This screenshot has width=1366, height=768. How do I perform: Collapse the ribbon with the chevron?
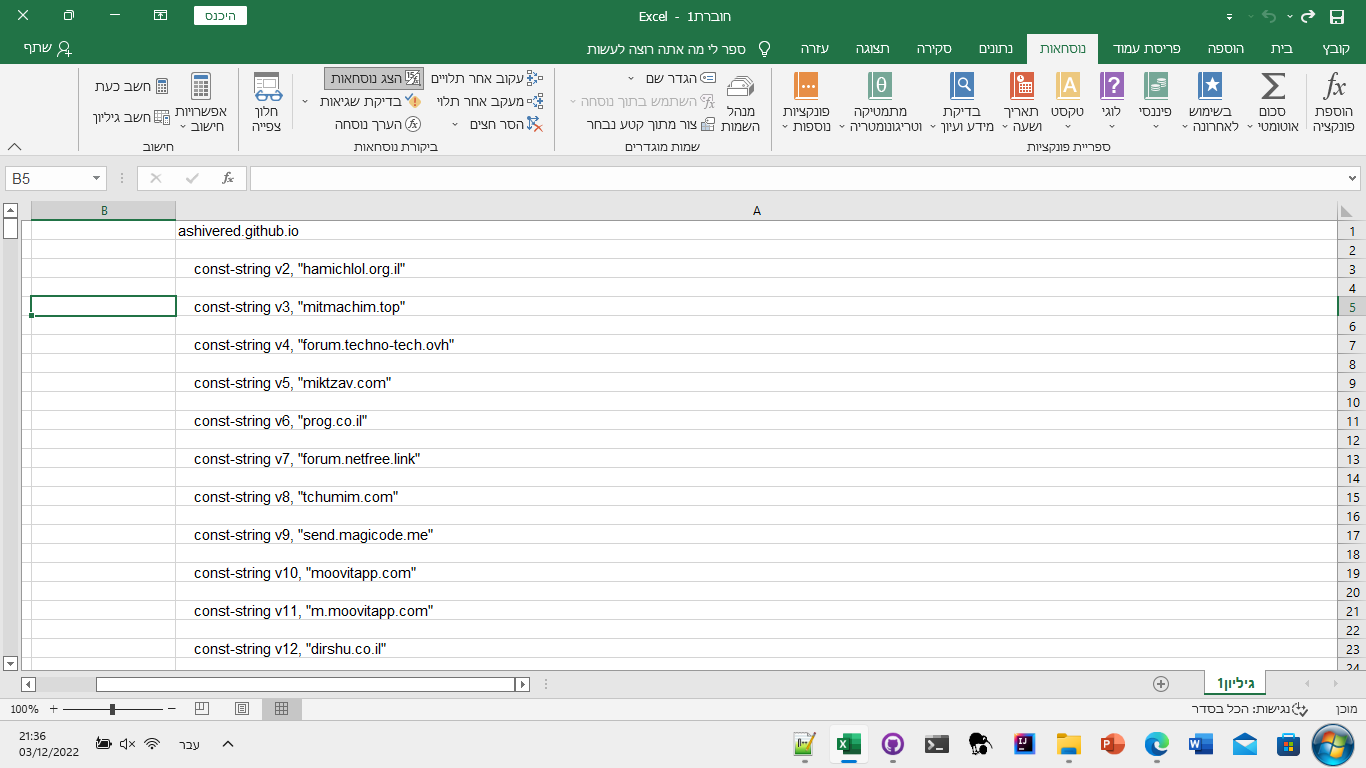tap(14, 146)
